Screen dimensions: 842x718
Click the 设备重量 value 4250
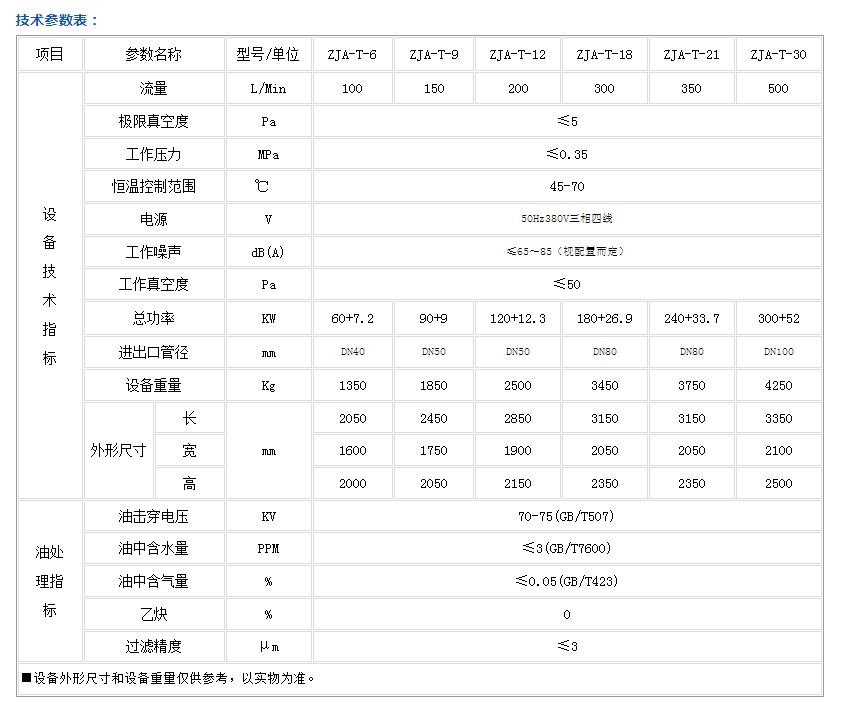pyautogui.click(x=778, y=385)
